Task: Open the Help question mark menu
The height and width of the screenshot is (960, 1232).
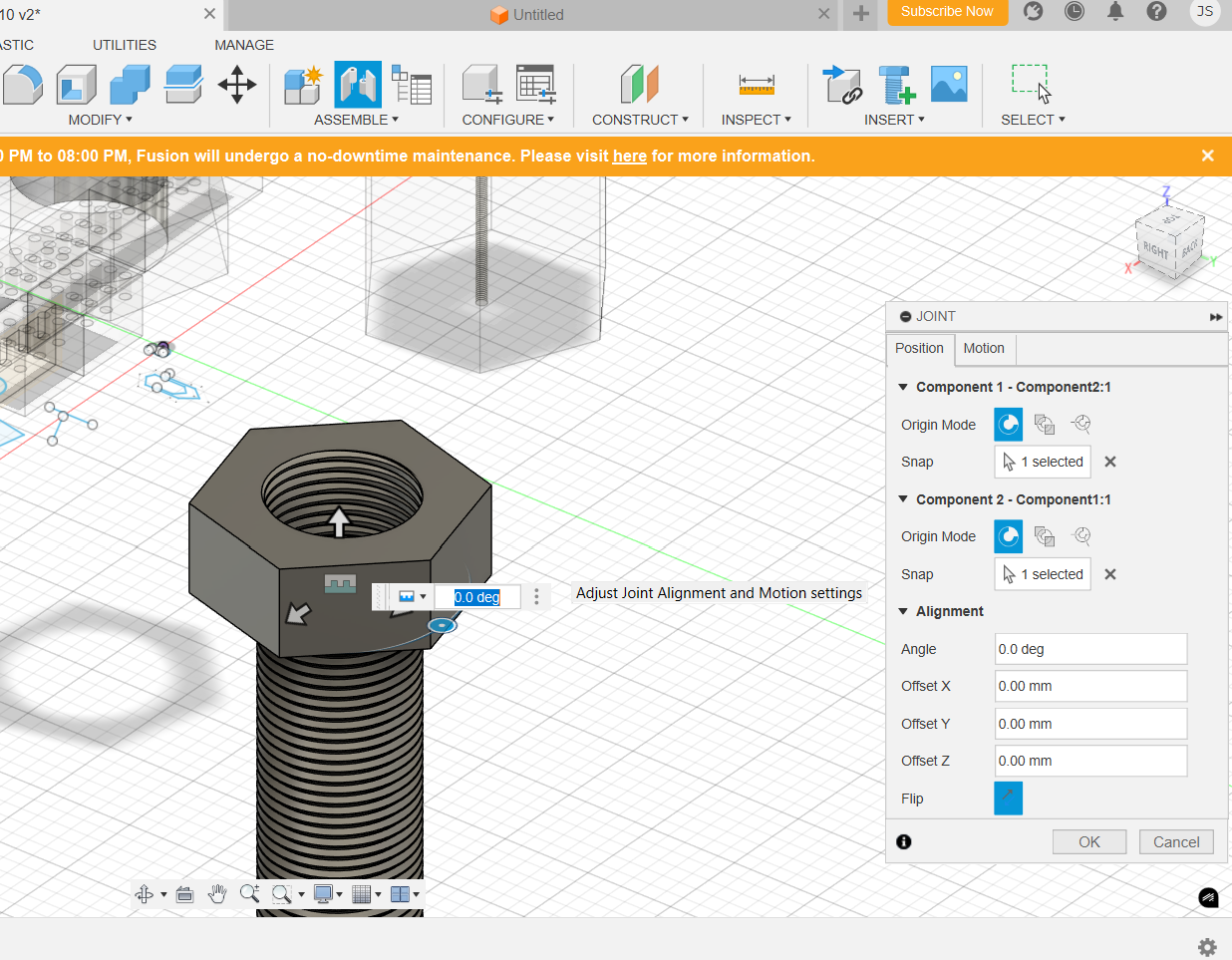Action: pyautogui.click(x=1156, y=12)
